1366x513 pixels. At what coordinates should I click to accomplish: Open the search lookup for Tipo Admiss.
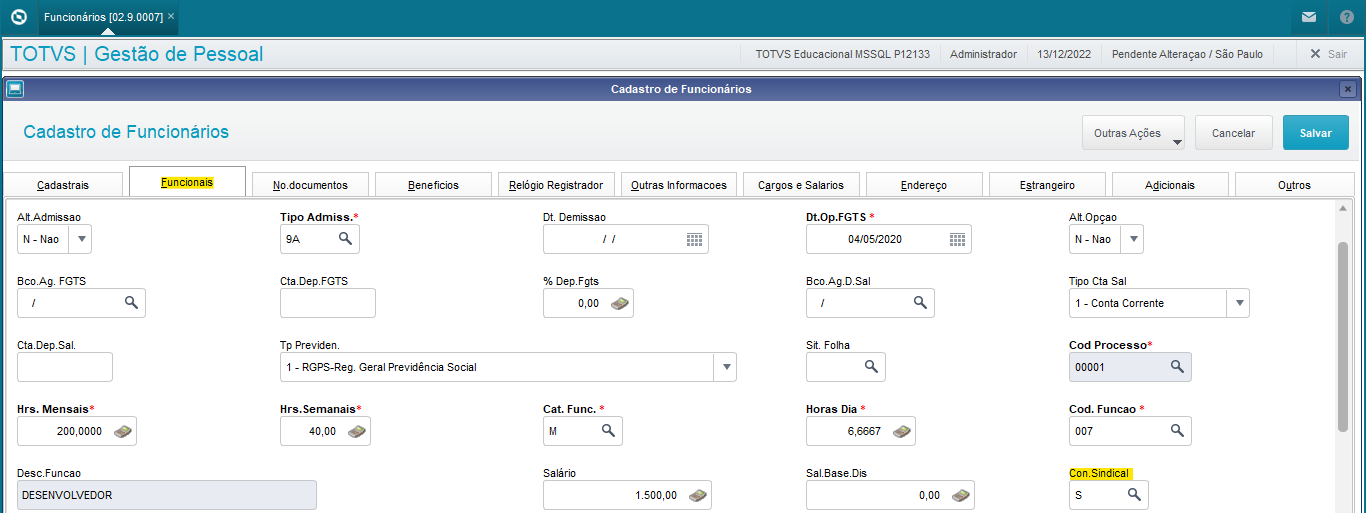(x=345, y=239)
